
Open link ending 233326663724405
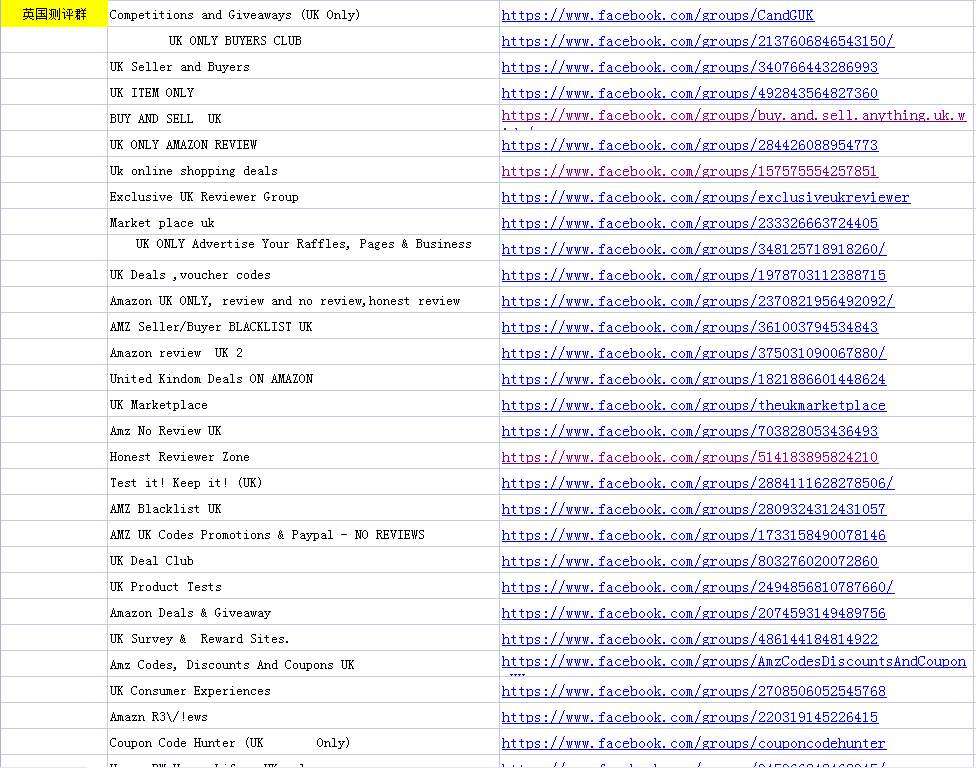click(x=690, y=223)
